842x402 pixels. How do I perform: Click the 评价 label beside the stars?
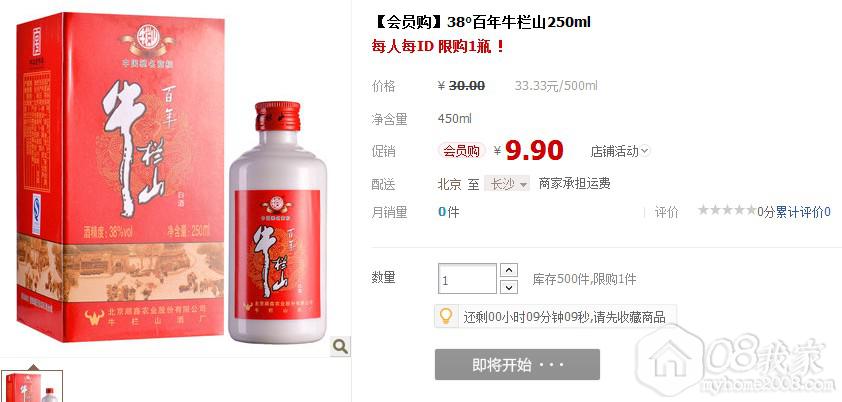coord(666,212)
